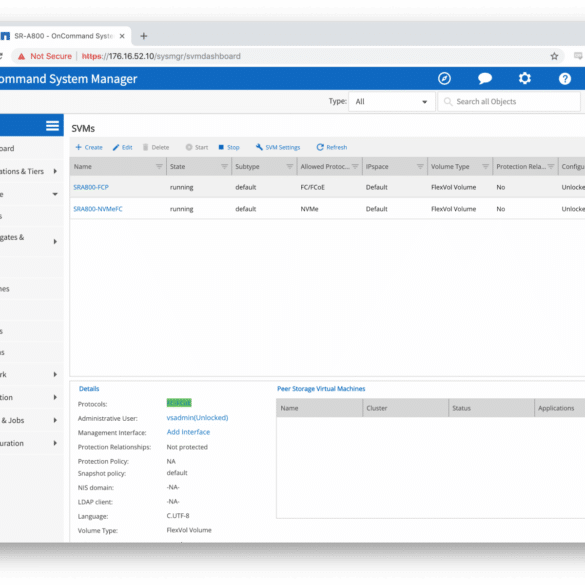Stop the selected SVM
Image resolution: width=585 pixels, height=585 pixels.
(229, 147)
